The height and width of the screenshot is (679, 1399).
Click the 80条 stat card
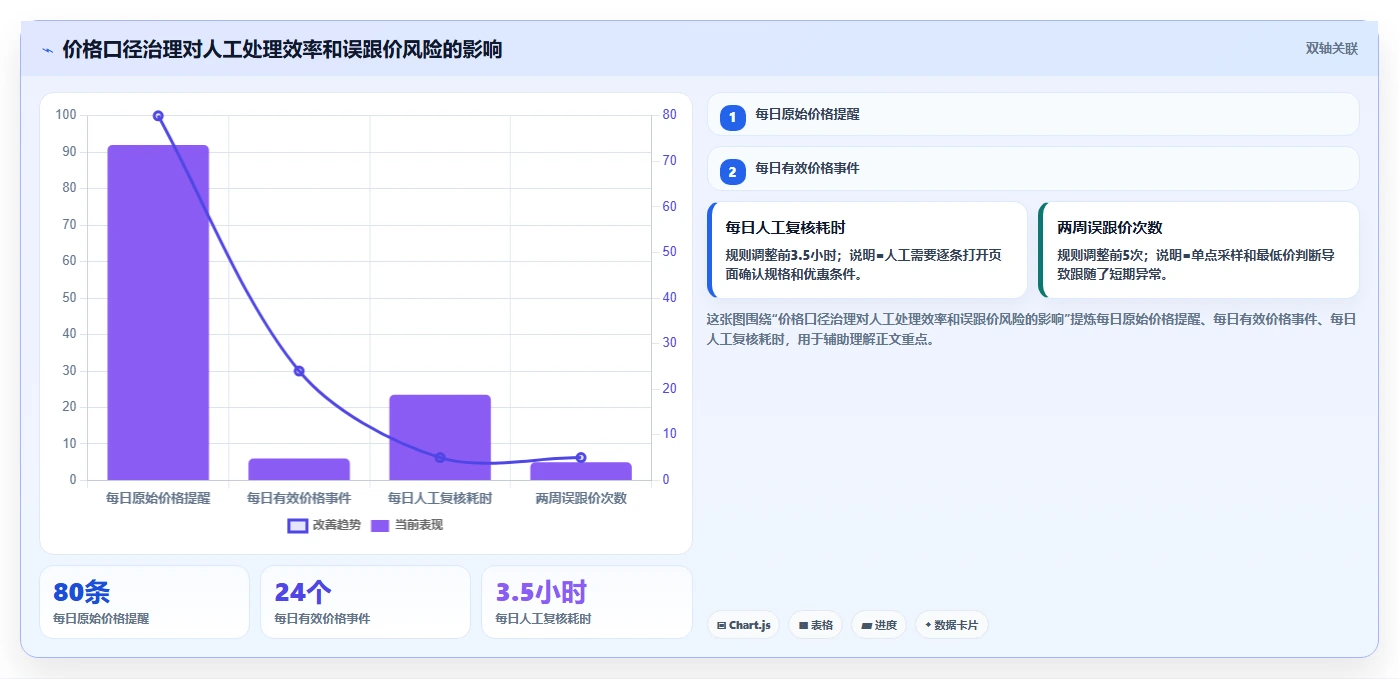[x=144, y=602]
